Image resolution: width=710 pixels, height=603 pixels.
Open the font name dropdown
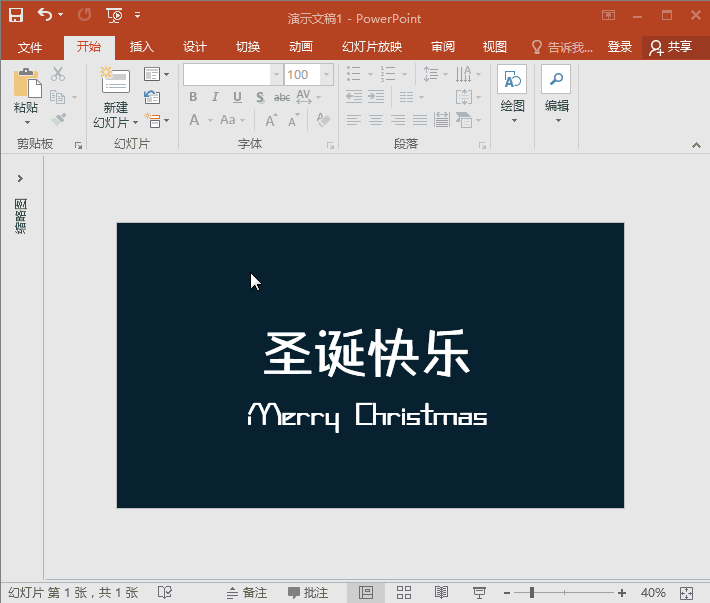(x=276, y=75)
